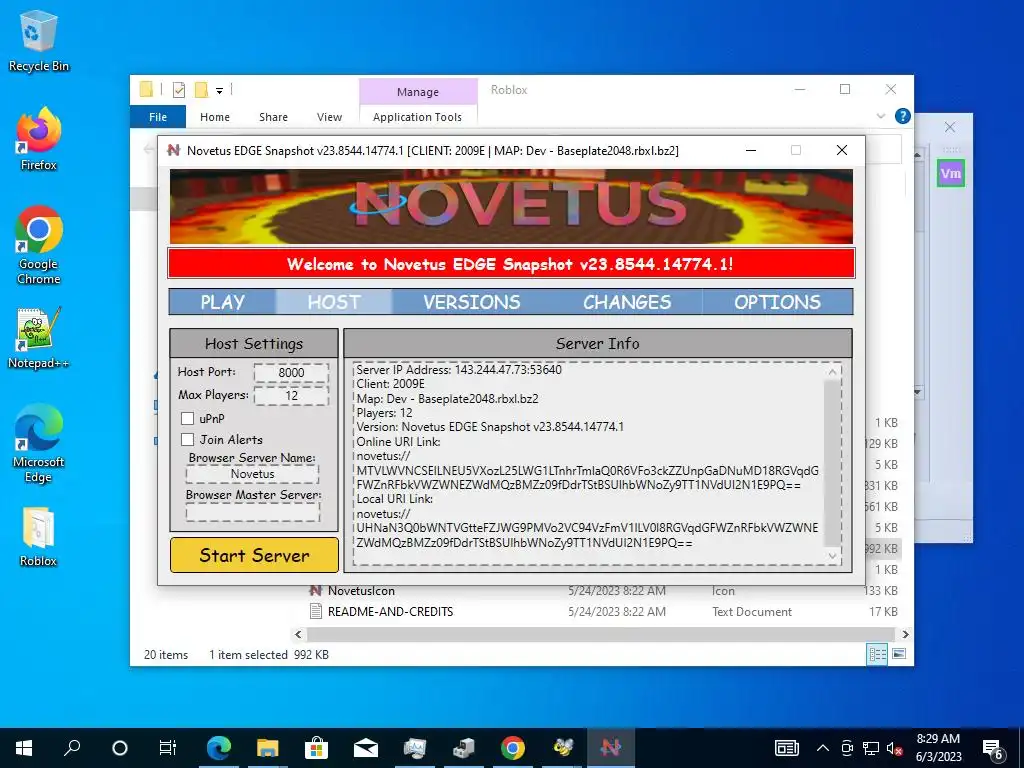Switch to the HOST tab

[334, 302]
